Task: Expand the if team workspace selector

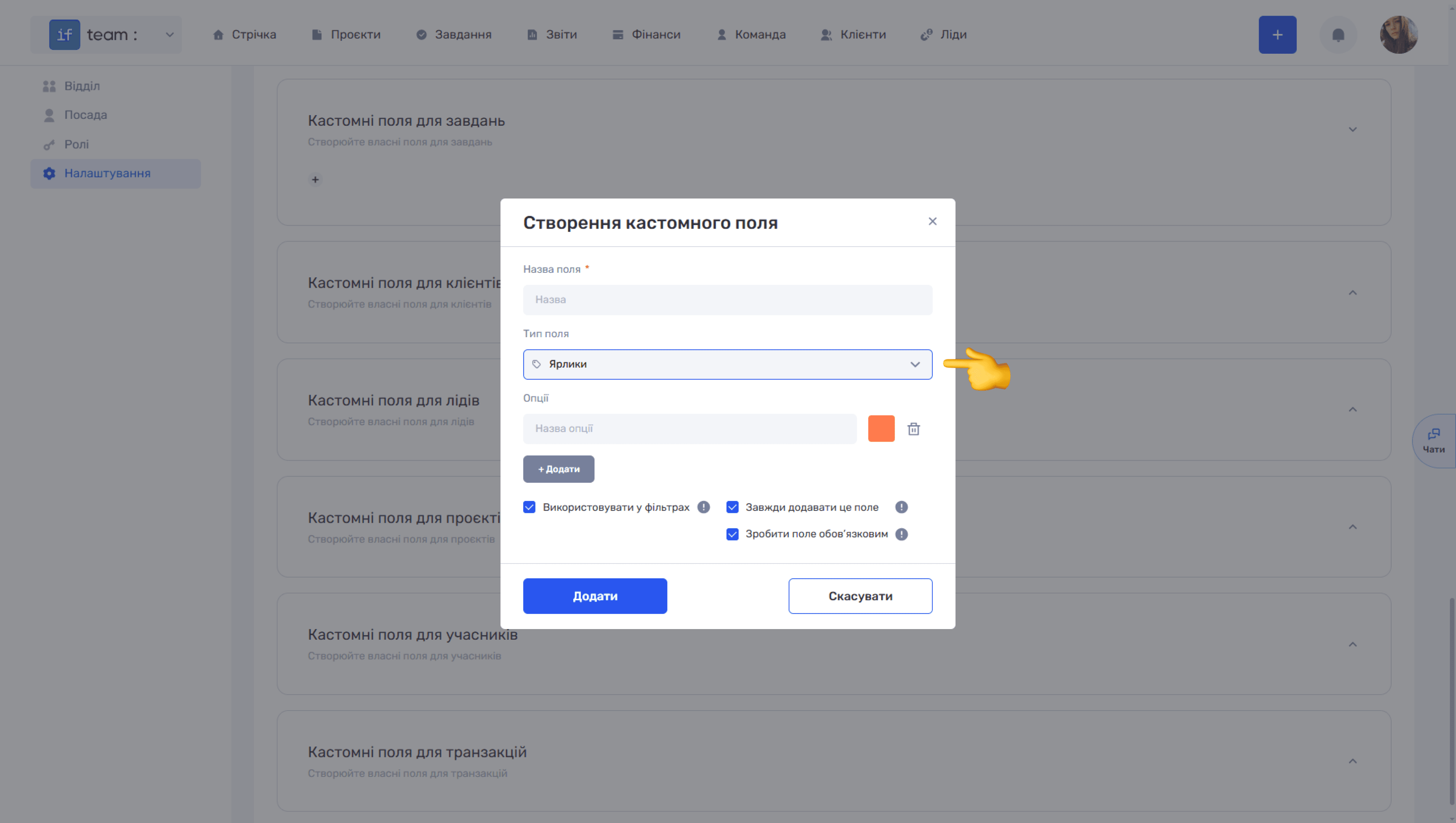Action: coord(106,35)
